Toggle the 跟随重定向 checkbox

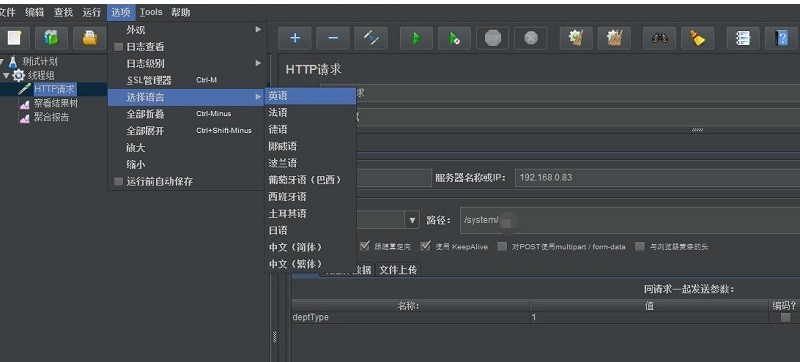[364, 246]
